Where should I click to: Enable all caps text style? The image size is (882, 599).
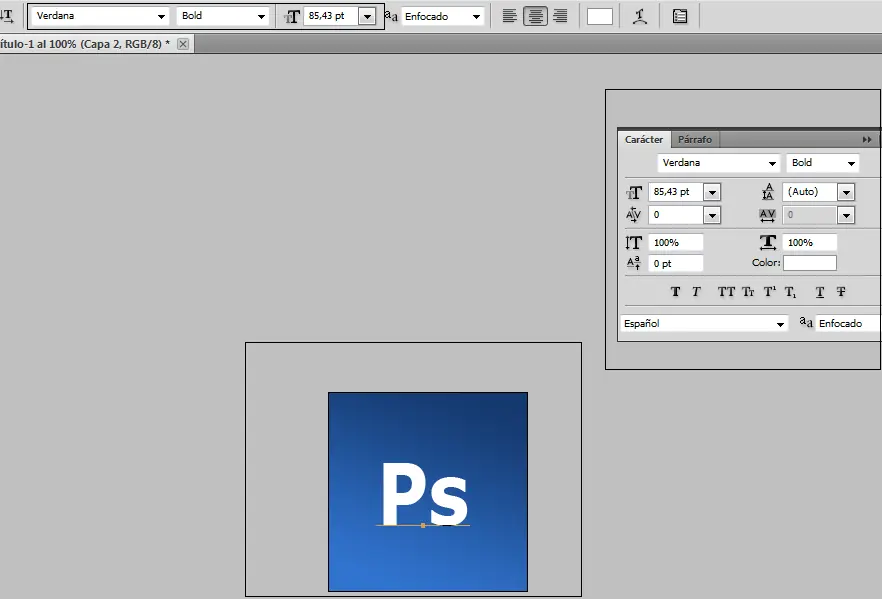click(x=726, y=292)
